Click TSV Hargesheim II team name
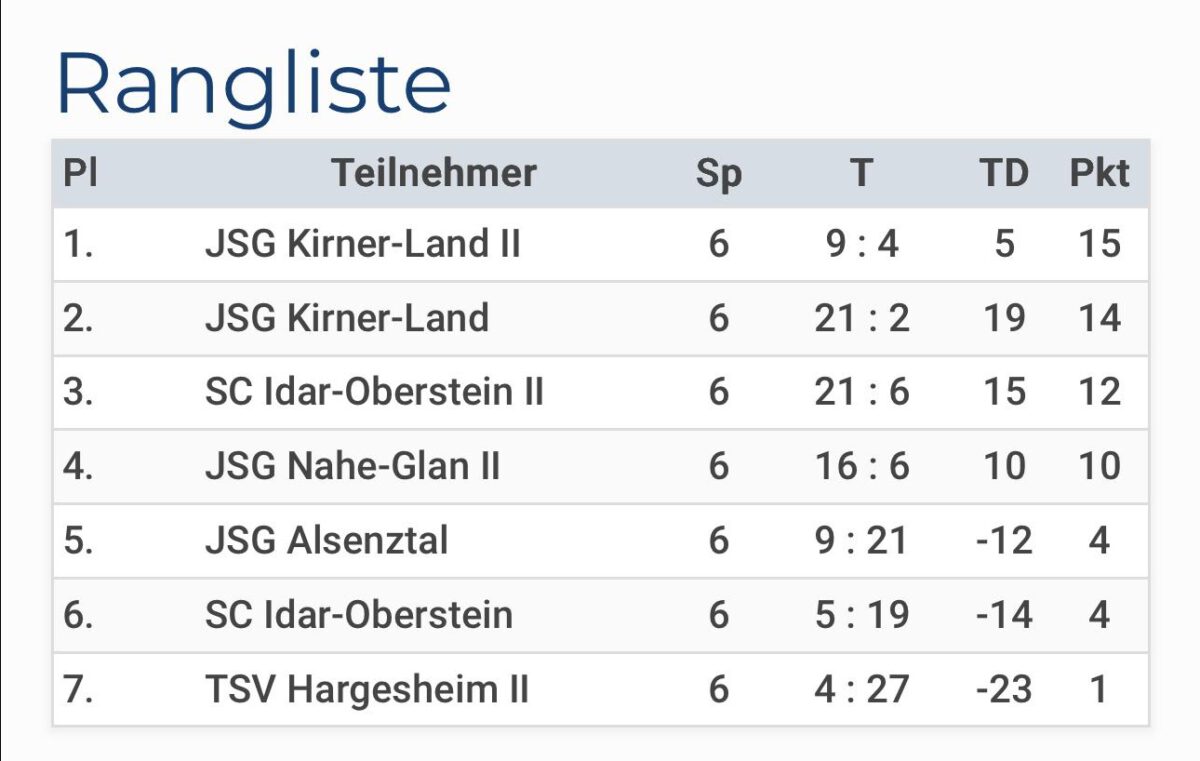Screen dimensions: 1200x761 click(366, 689)
